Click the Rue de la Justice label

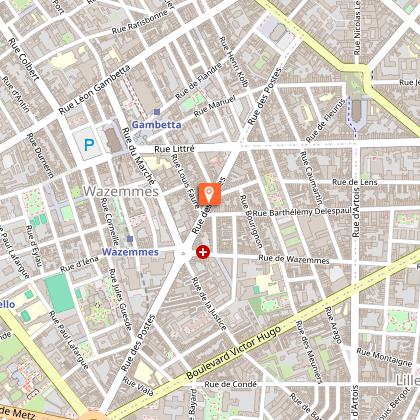tap(209, 304)
